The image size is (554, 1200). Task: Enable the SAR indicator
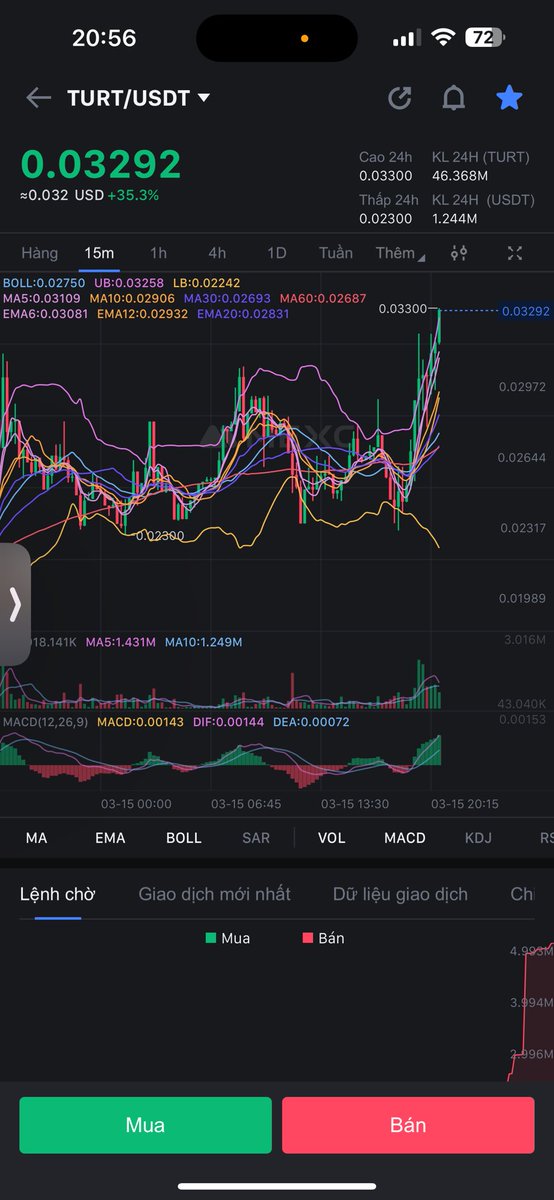tap(256, 838)
